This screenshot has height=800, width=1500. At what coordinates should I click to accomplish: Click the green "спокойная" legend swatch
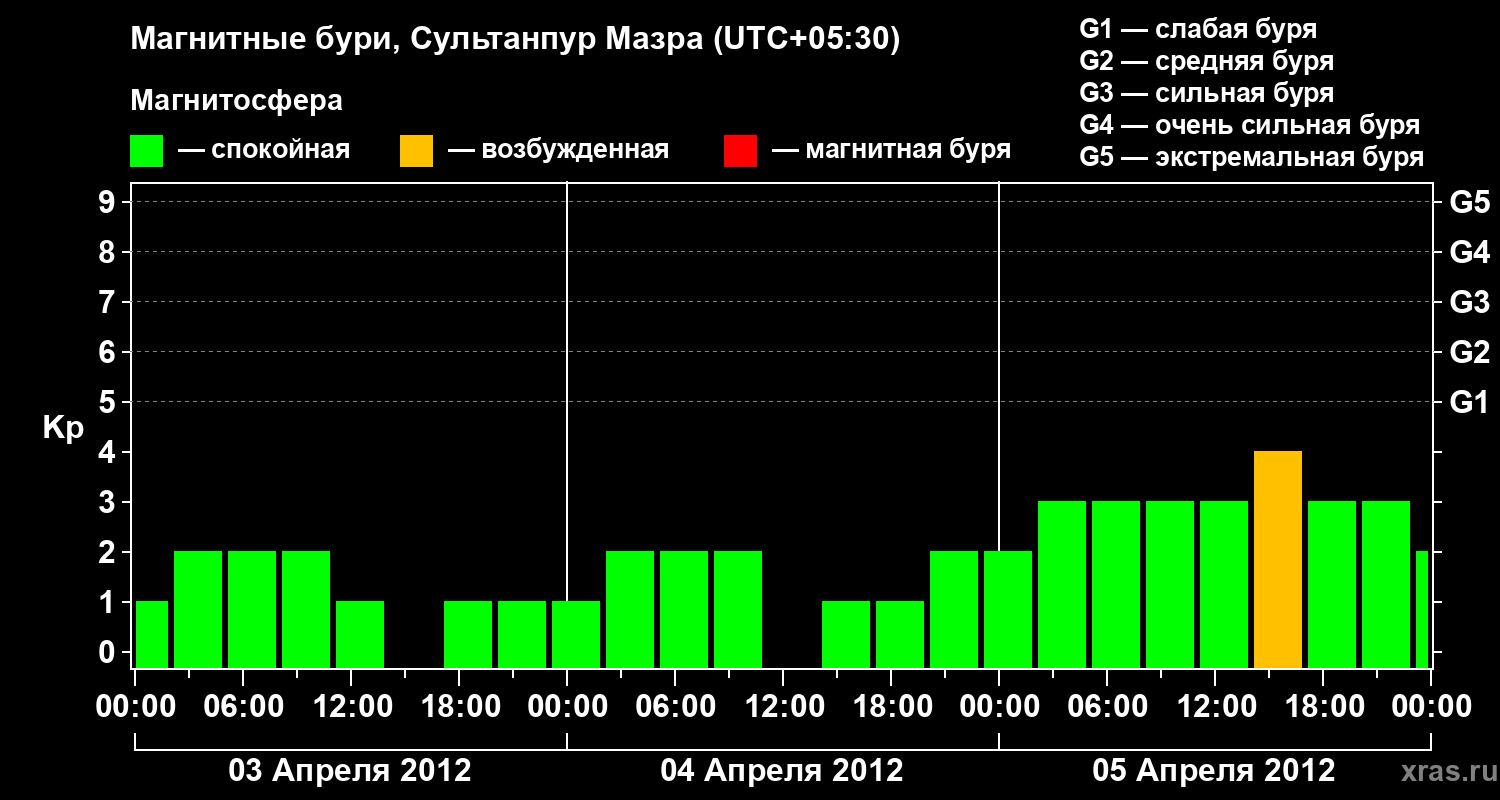coord(147,151)
